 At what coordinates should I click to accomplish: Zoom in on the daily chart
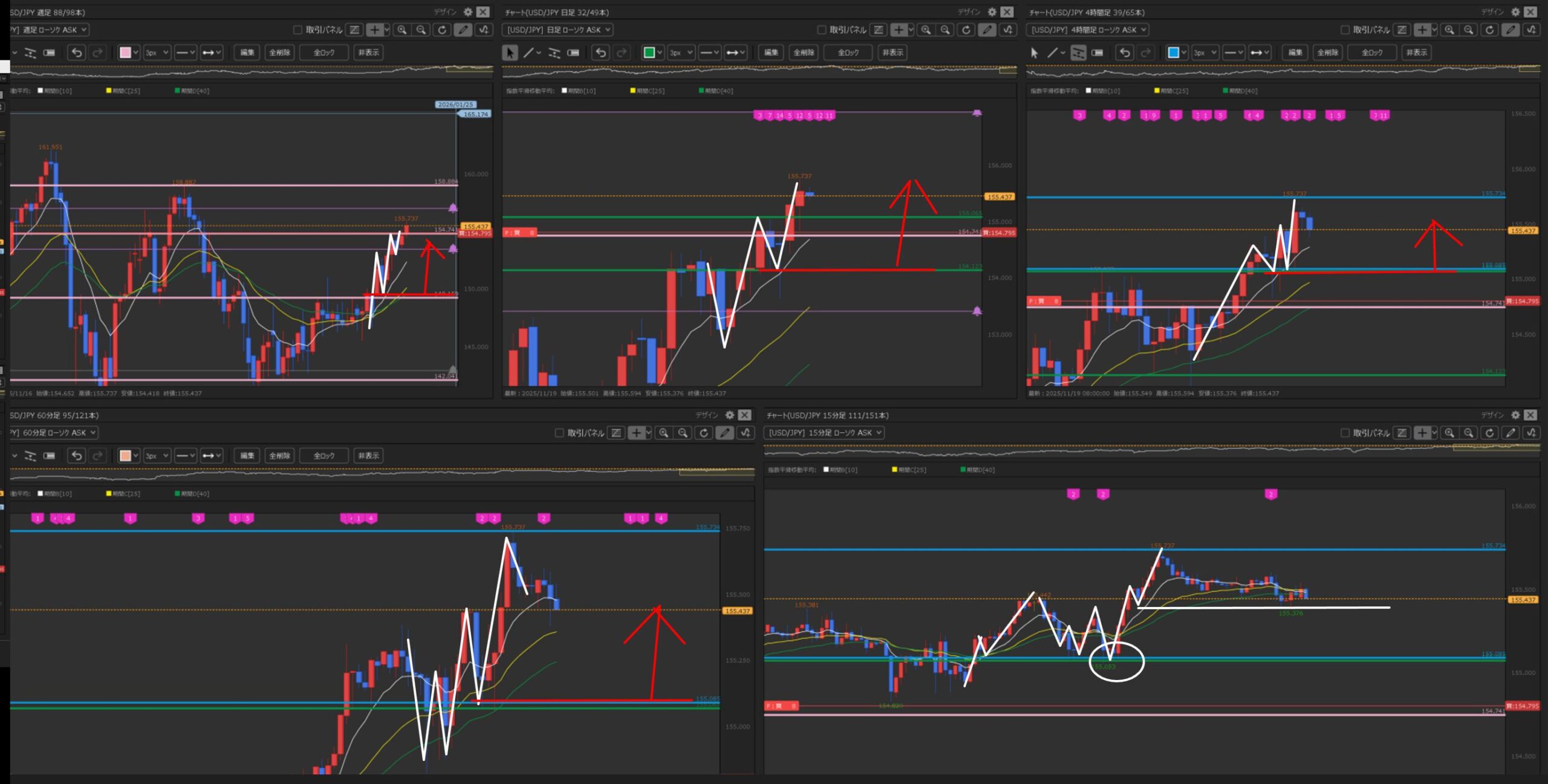tap(926, 30)
